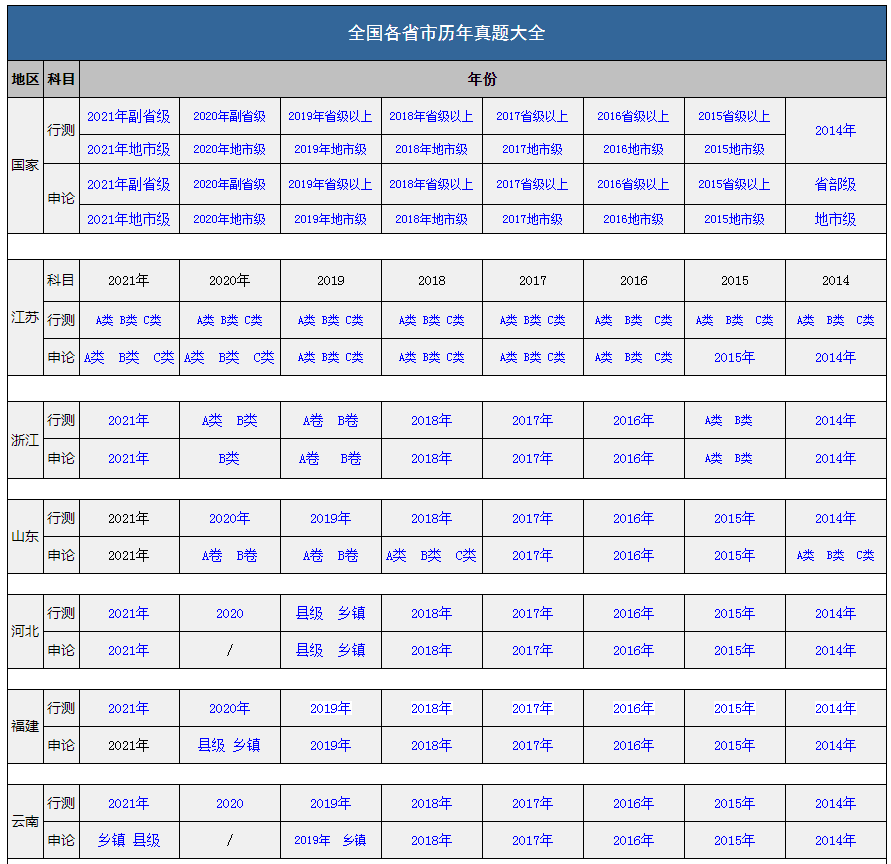Open 江苏 行测 2020年 B类
The width and height of the screenshot is (891, 864).
point(229,320)
